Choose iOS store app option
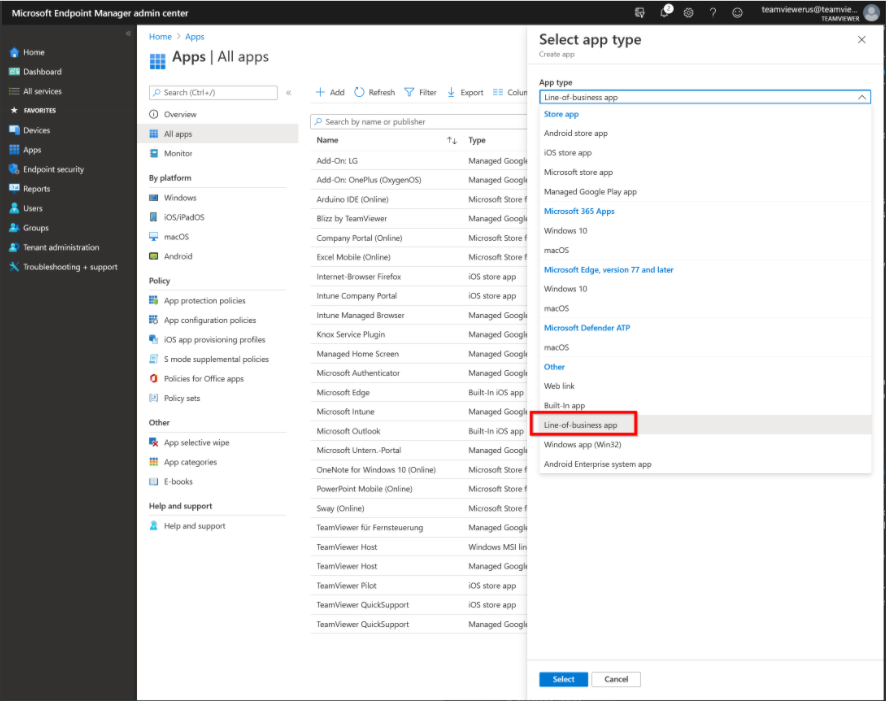 point(705,153)
